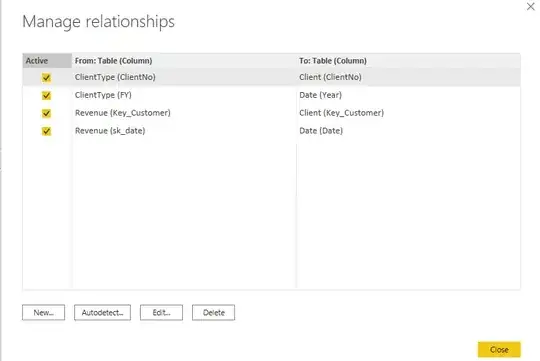The image size is (540, 361).
Task: Close the Manage relationships dialog with X
Action: (x=530, y=7)
